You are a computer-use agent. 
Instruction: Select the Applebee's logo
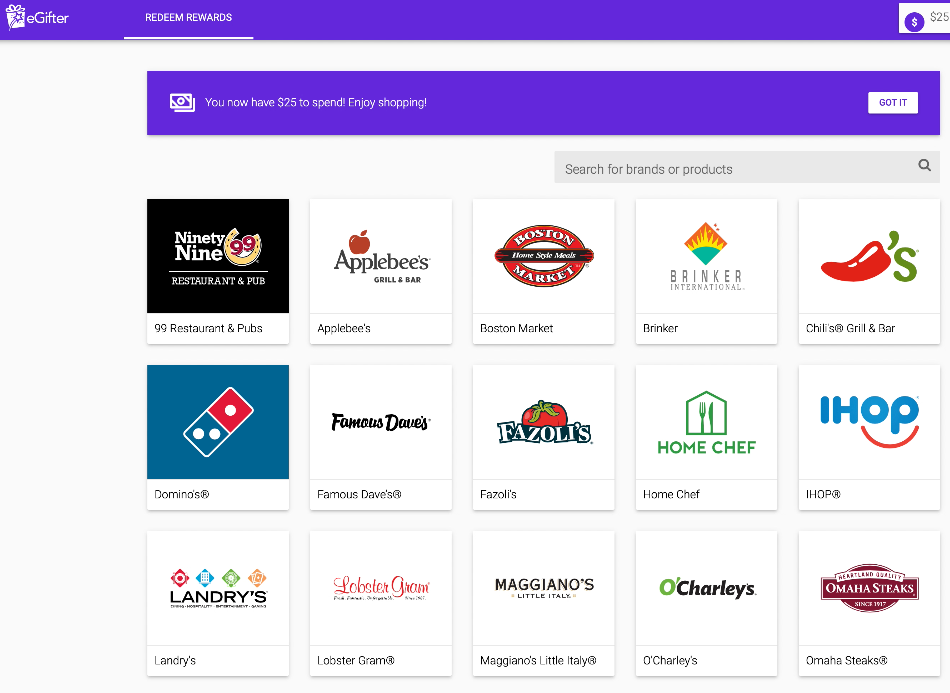click(381, 256)
